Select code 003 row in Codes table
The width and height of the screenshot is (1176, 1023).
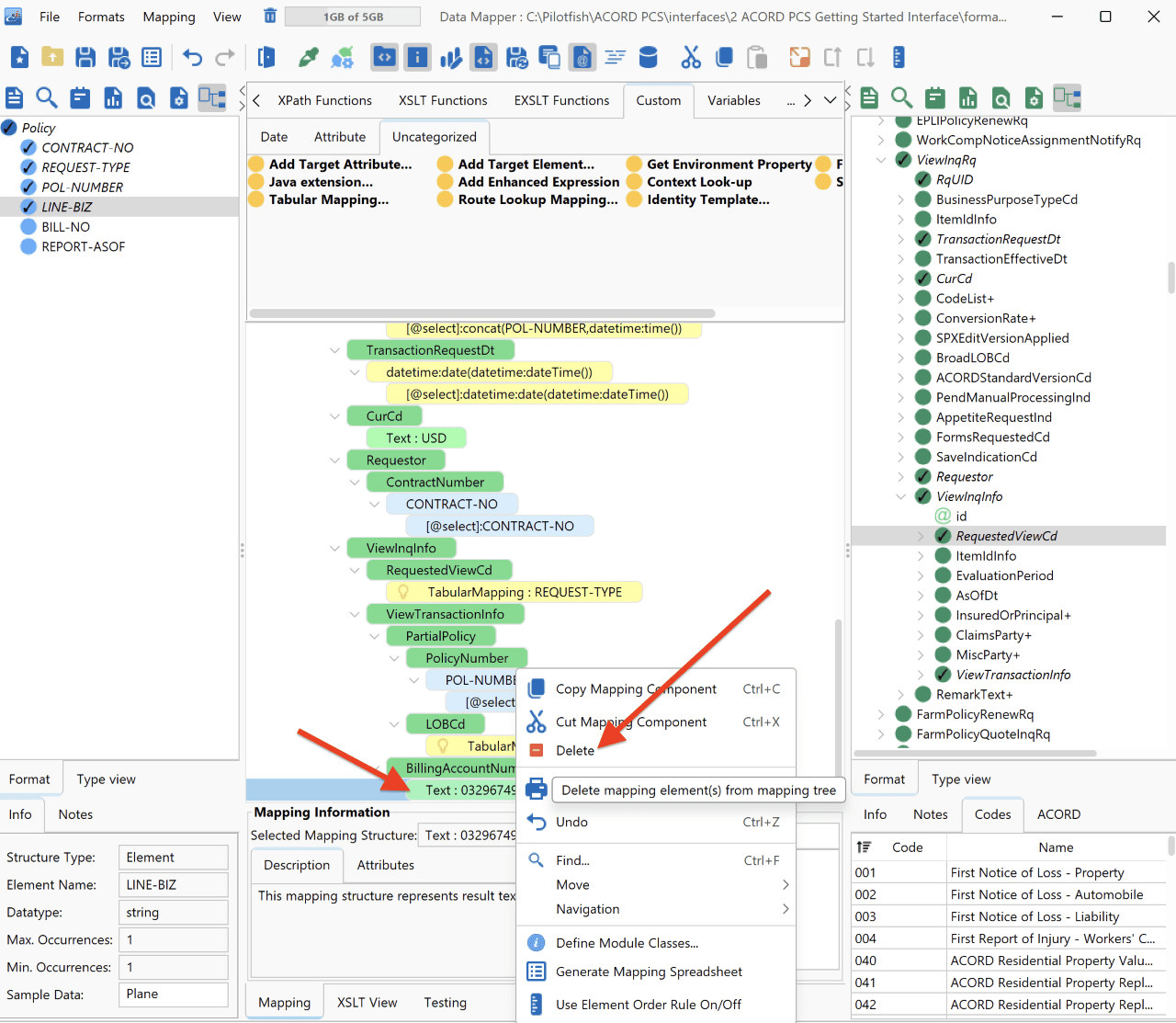click(1011, 916)
